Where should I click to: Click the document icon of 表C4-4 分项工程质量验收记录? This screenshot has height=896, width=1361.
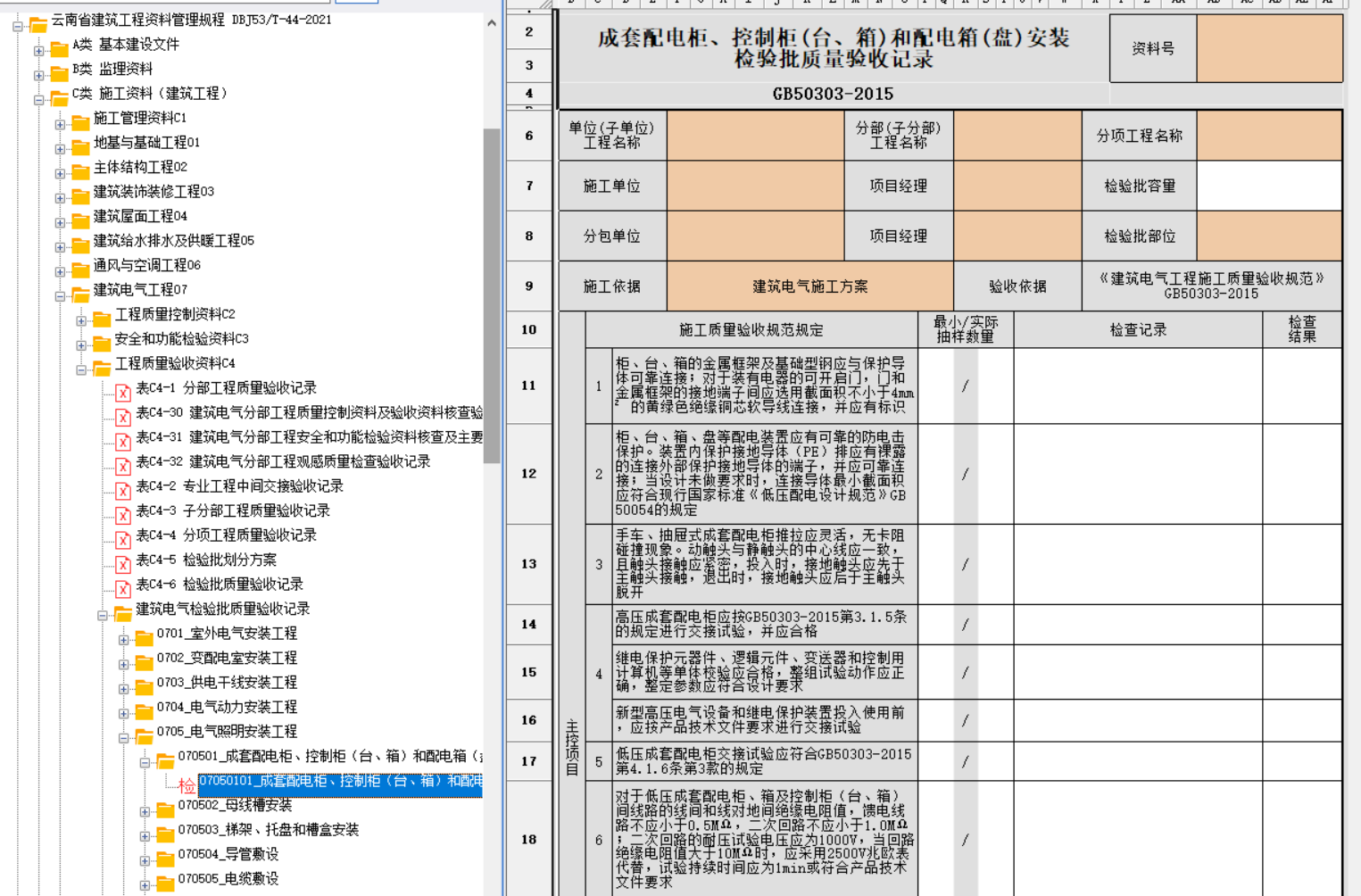pos(123,539)
